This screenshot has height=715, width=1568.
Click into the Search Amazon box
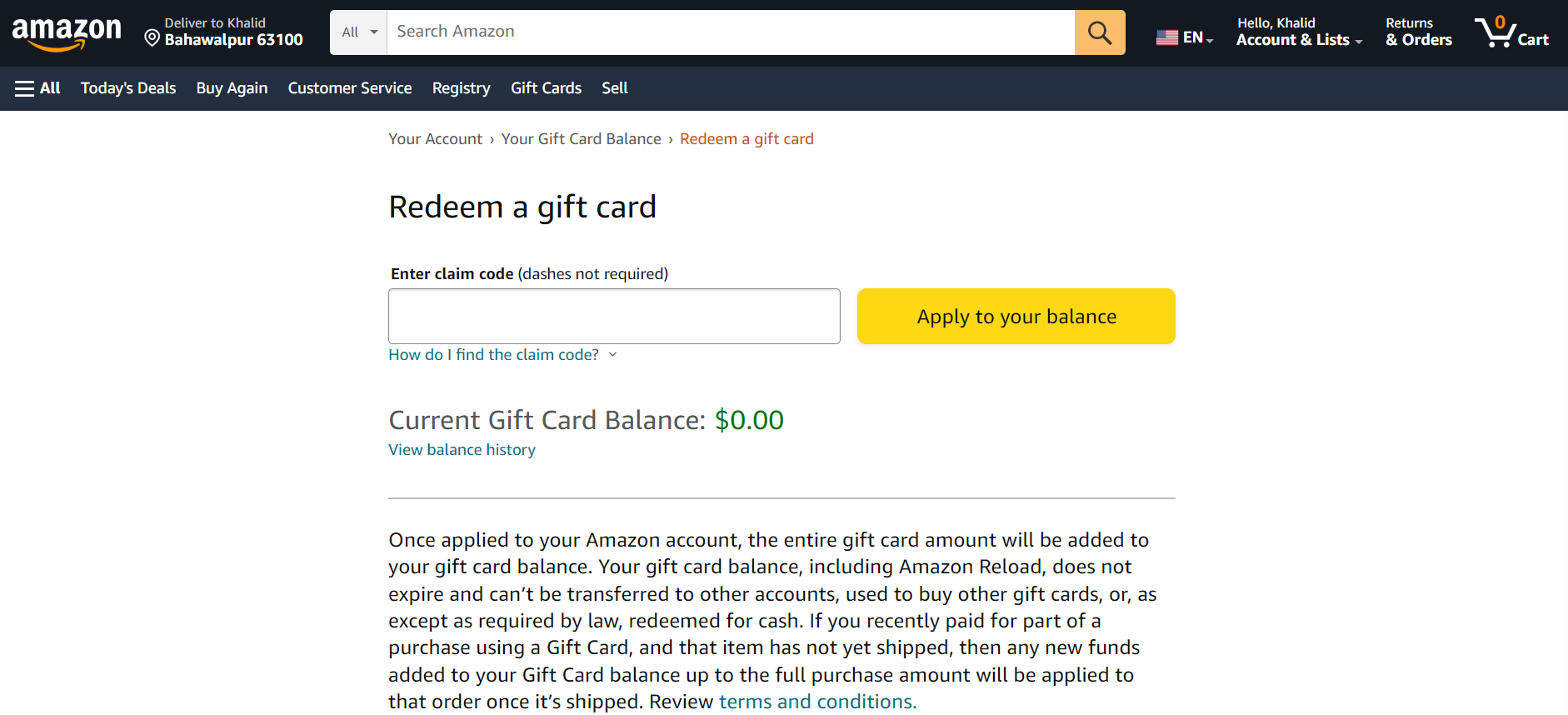[x=730, y=32]
